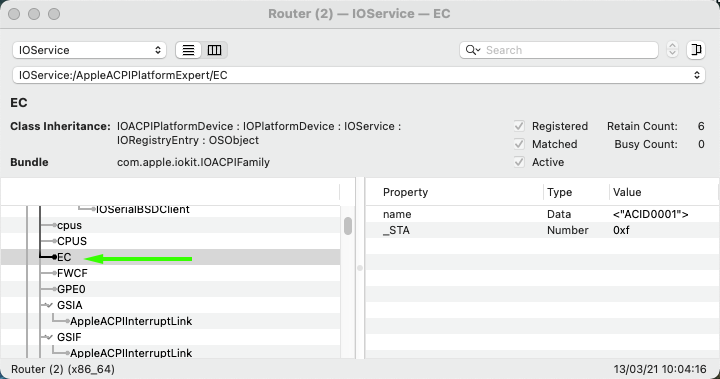Toggle the Registered checkbox
The image size is (720, 379).
(519, 126)
